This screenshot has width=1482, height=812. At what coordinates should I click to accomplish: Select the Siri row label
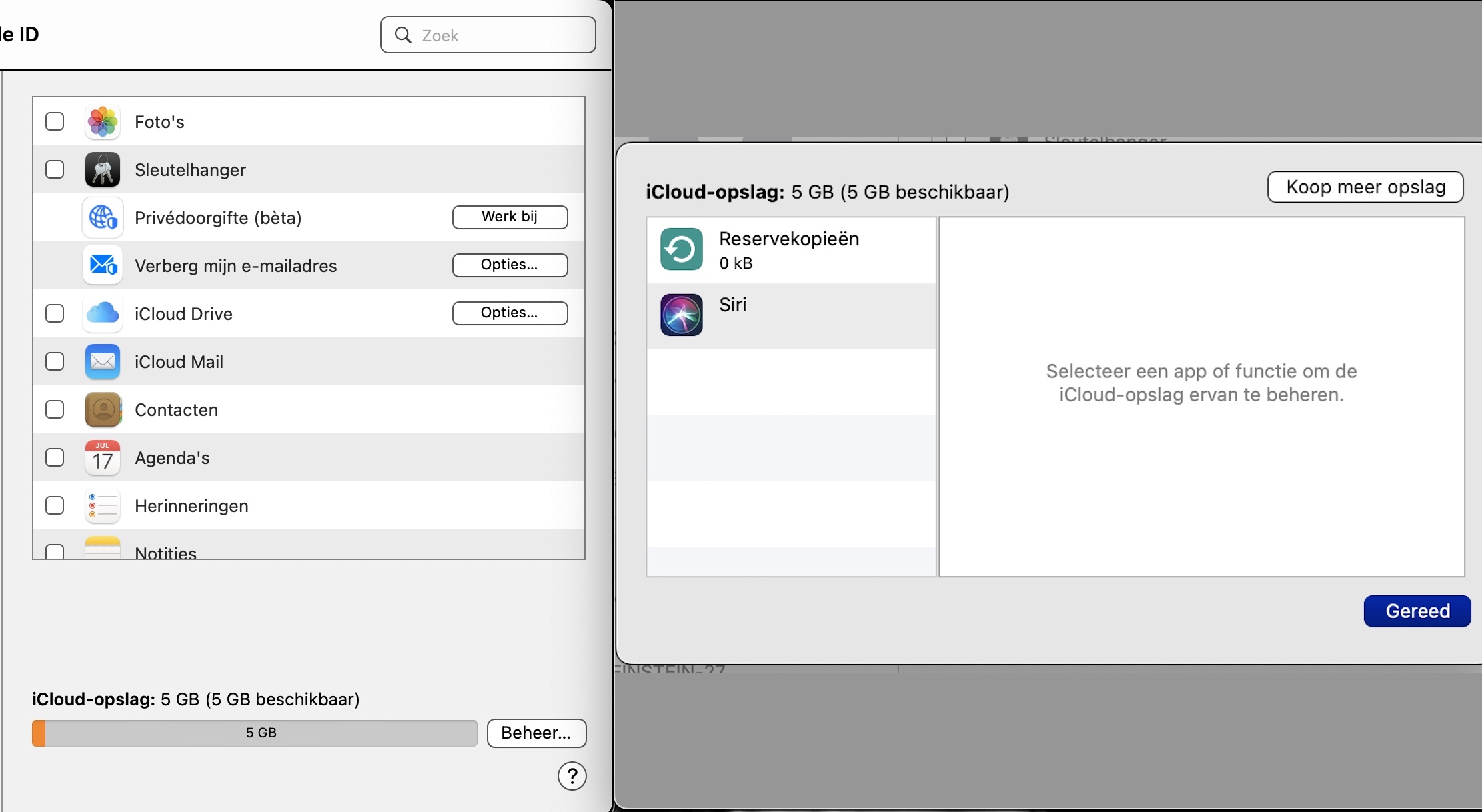pos(733,305)
